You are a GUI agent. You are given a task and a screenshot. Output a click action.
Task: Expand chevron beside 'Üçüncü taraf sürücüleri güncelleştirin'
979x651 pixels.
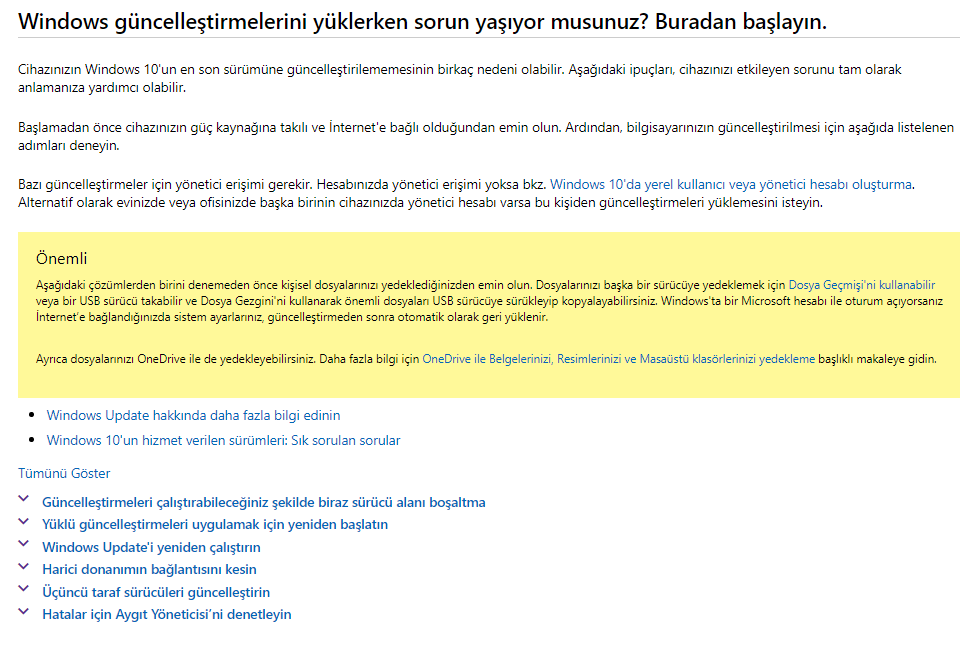click(x=24, y=589)
